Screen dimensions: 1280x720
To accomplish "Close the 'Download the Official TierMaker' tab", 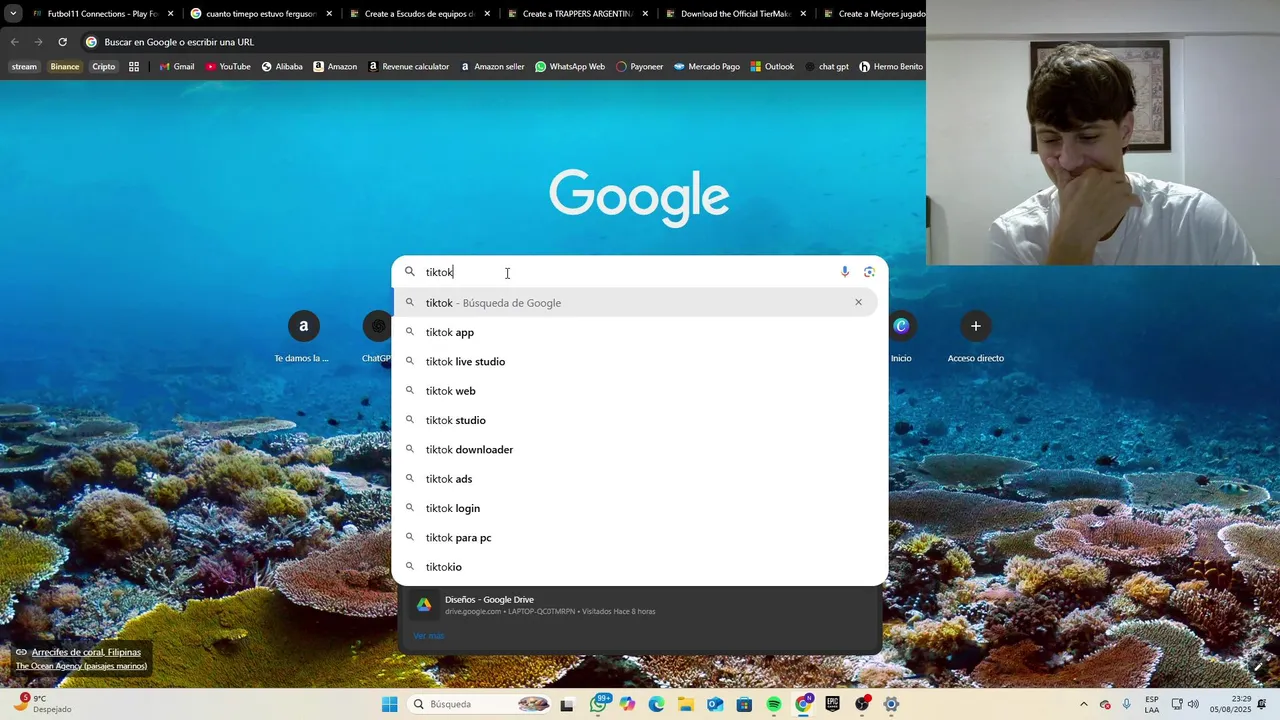I will pos(803,14).
